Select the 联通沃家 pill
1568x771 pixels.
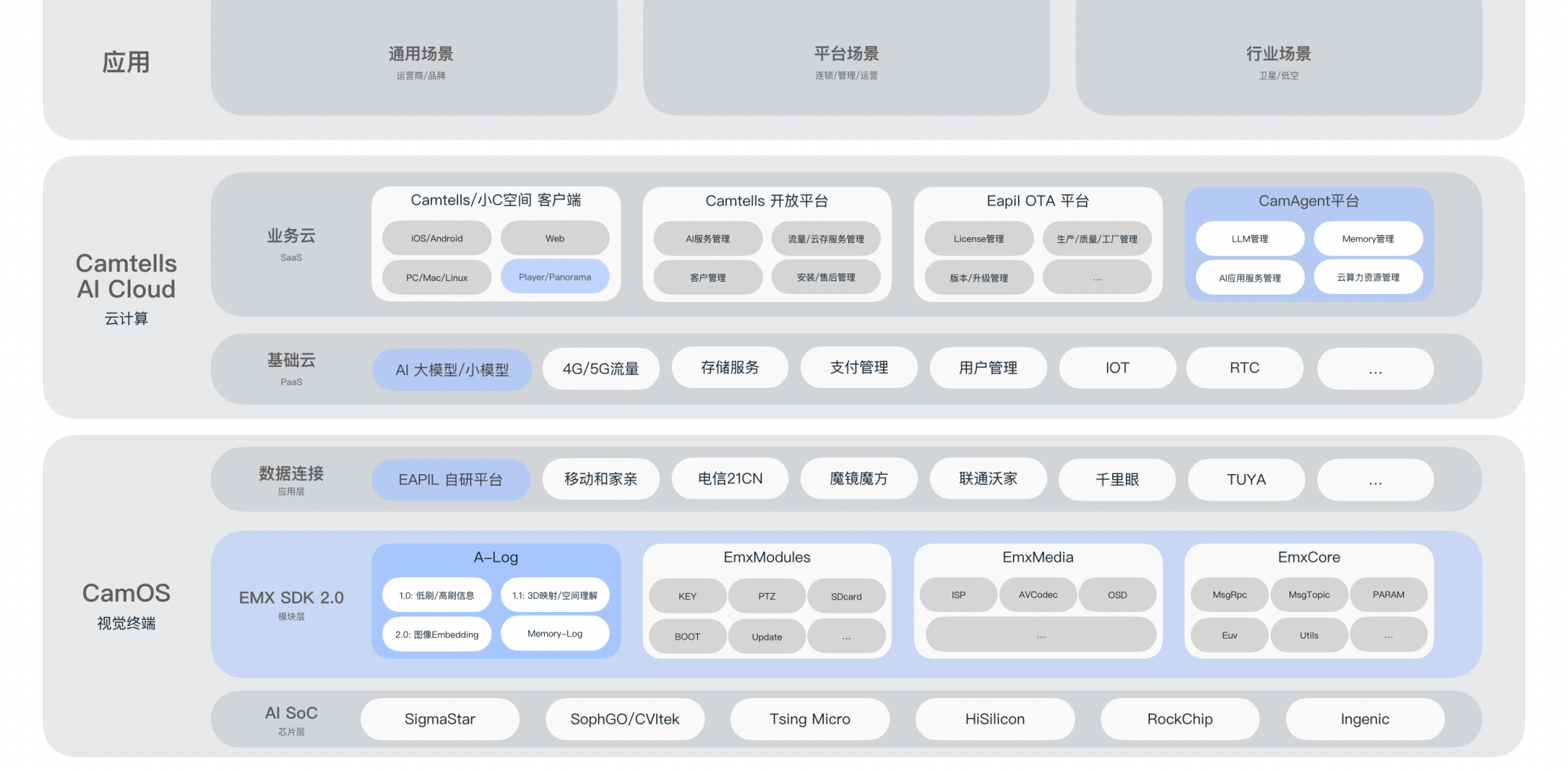(x=988, y=479)
